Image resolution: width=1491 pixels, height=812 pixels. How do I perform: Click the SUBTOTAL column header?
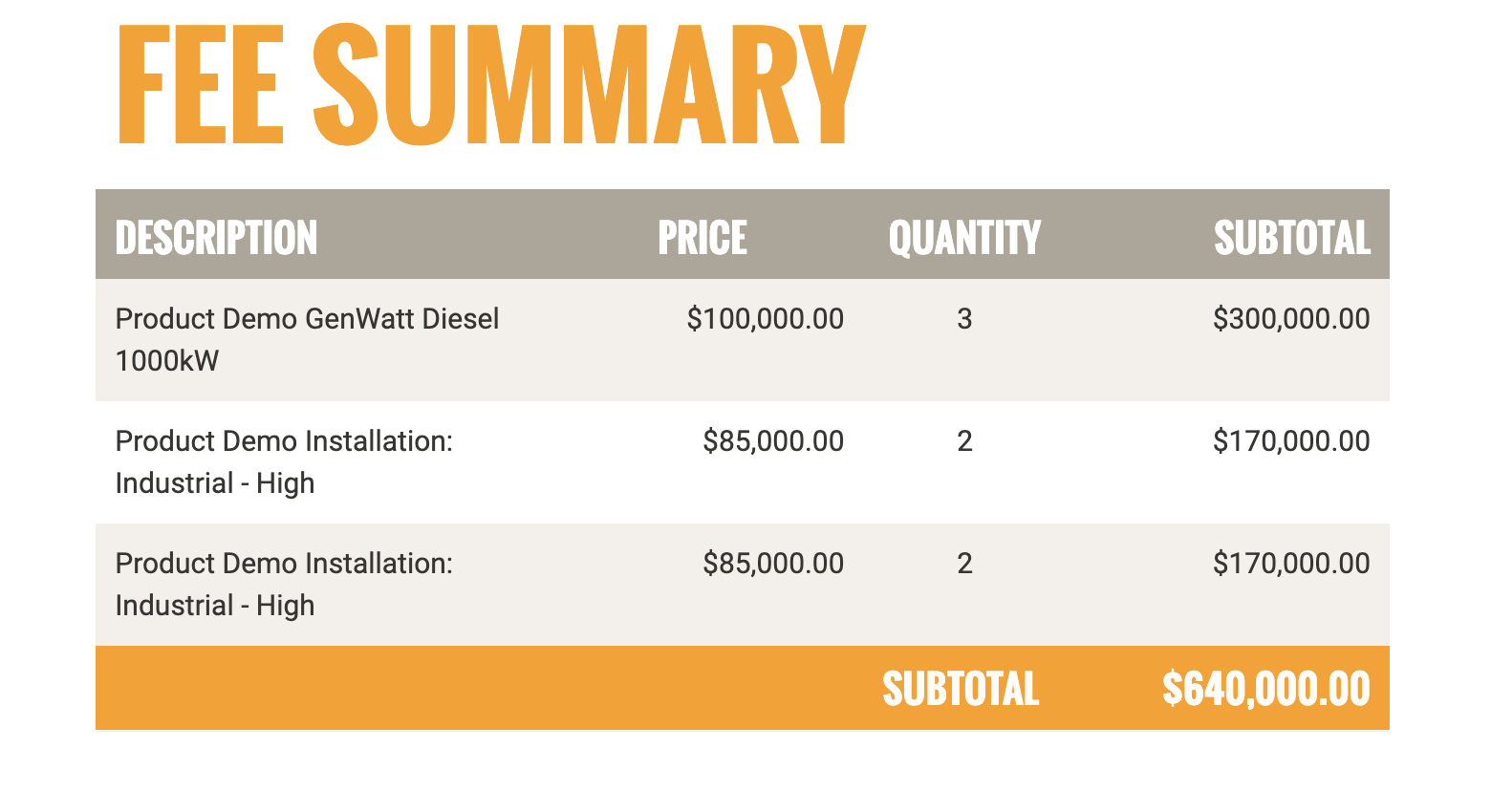pyautogui.click(x=1291, y=237)
